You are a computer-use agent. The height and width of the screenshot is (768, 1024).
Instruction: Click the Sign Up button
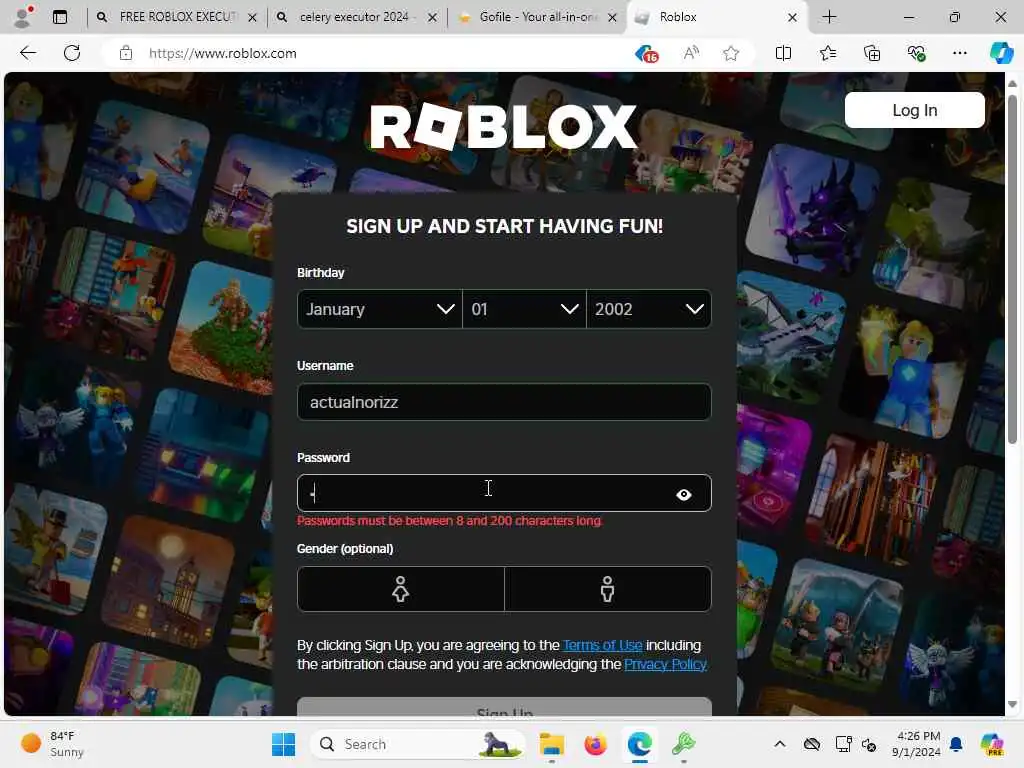click(x=504, y=708)
